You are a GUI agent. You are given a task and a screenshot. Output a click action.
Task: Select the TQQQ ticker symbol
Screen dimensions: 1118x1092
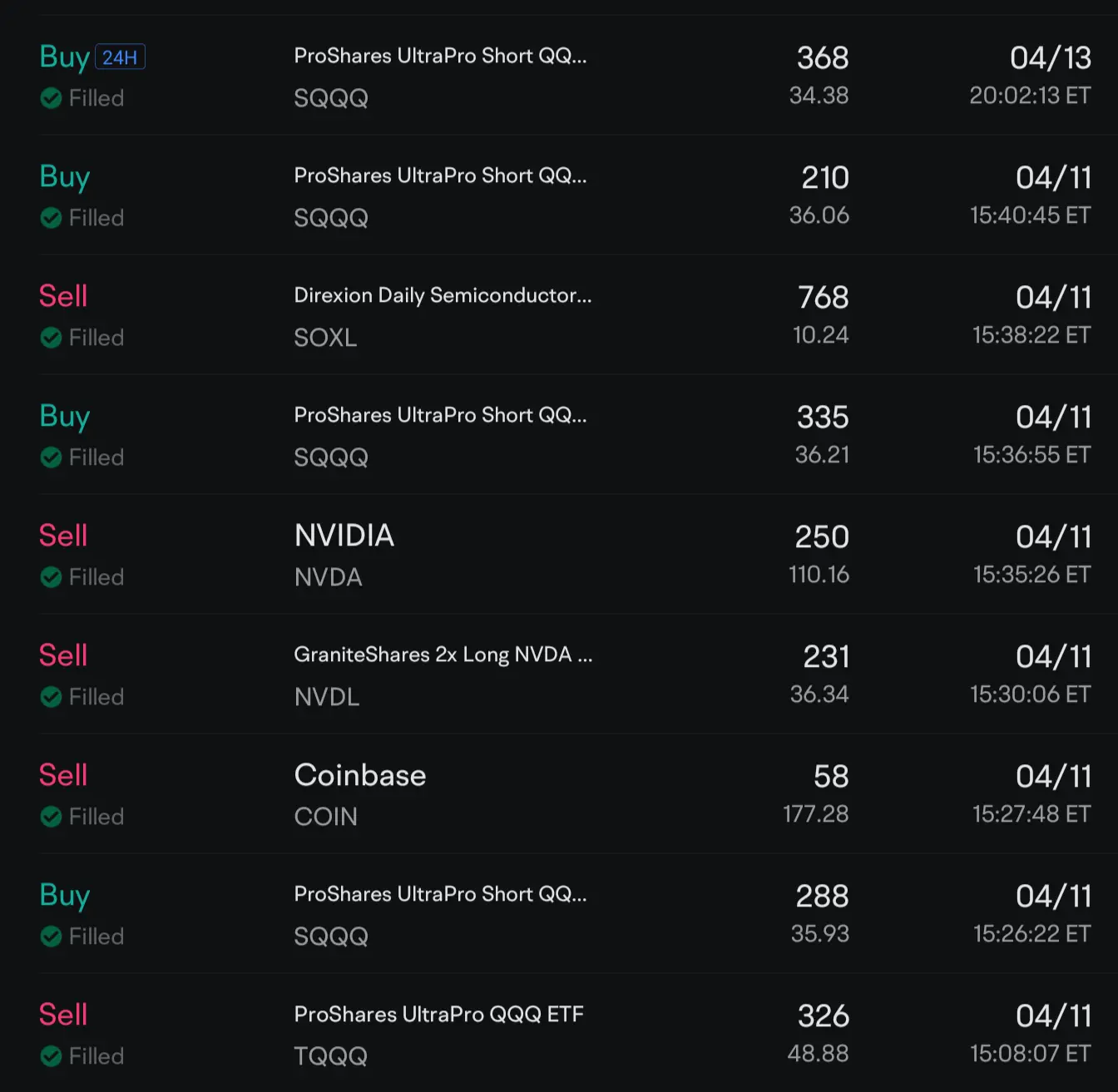pos(330,1056)
